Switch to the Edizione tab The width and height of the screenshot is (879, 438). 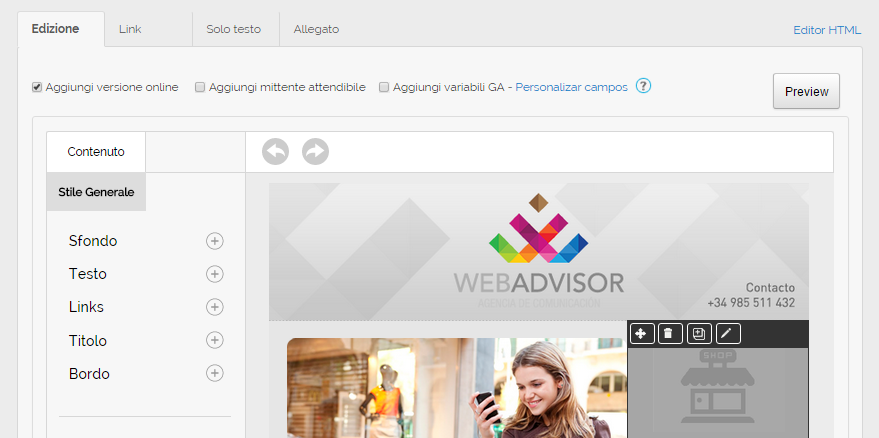pyautogui.click(x=61, y=29)
